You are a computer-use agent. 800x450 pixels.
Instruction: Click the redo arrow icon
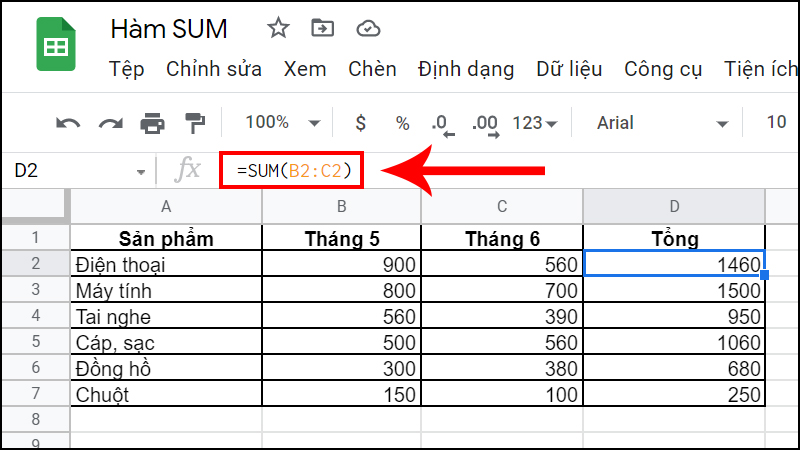[110, 123]
